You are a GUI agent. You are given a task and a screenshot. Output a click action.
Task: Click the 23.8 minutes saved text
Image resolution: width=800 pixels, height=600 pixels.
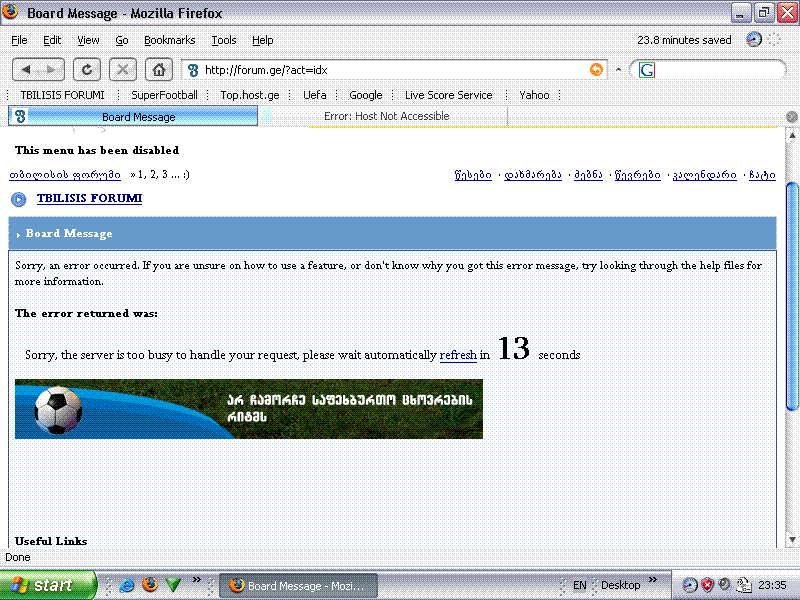point(684,40)
